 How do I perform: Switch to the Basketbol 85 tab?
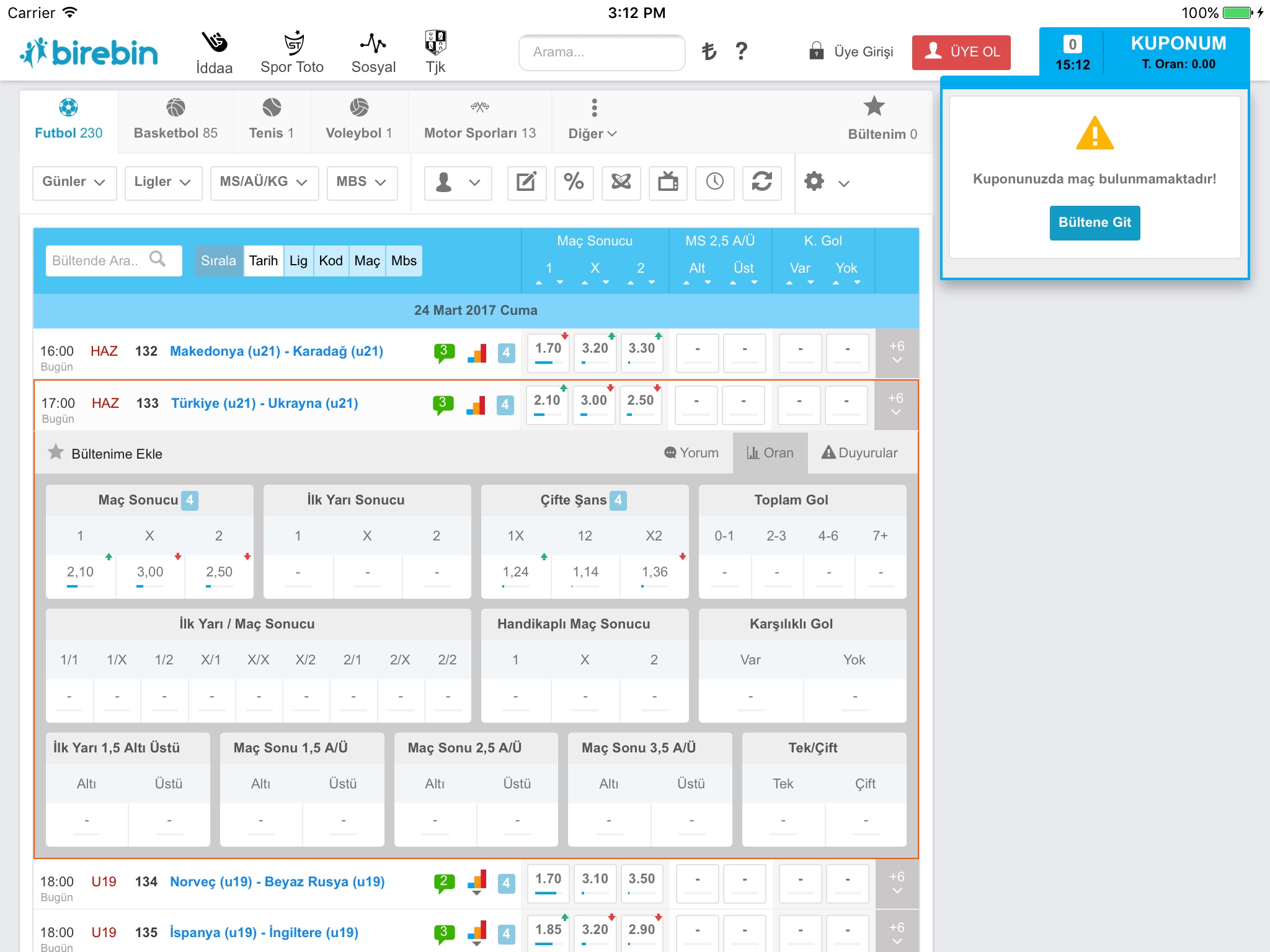[175, 120]
